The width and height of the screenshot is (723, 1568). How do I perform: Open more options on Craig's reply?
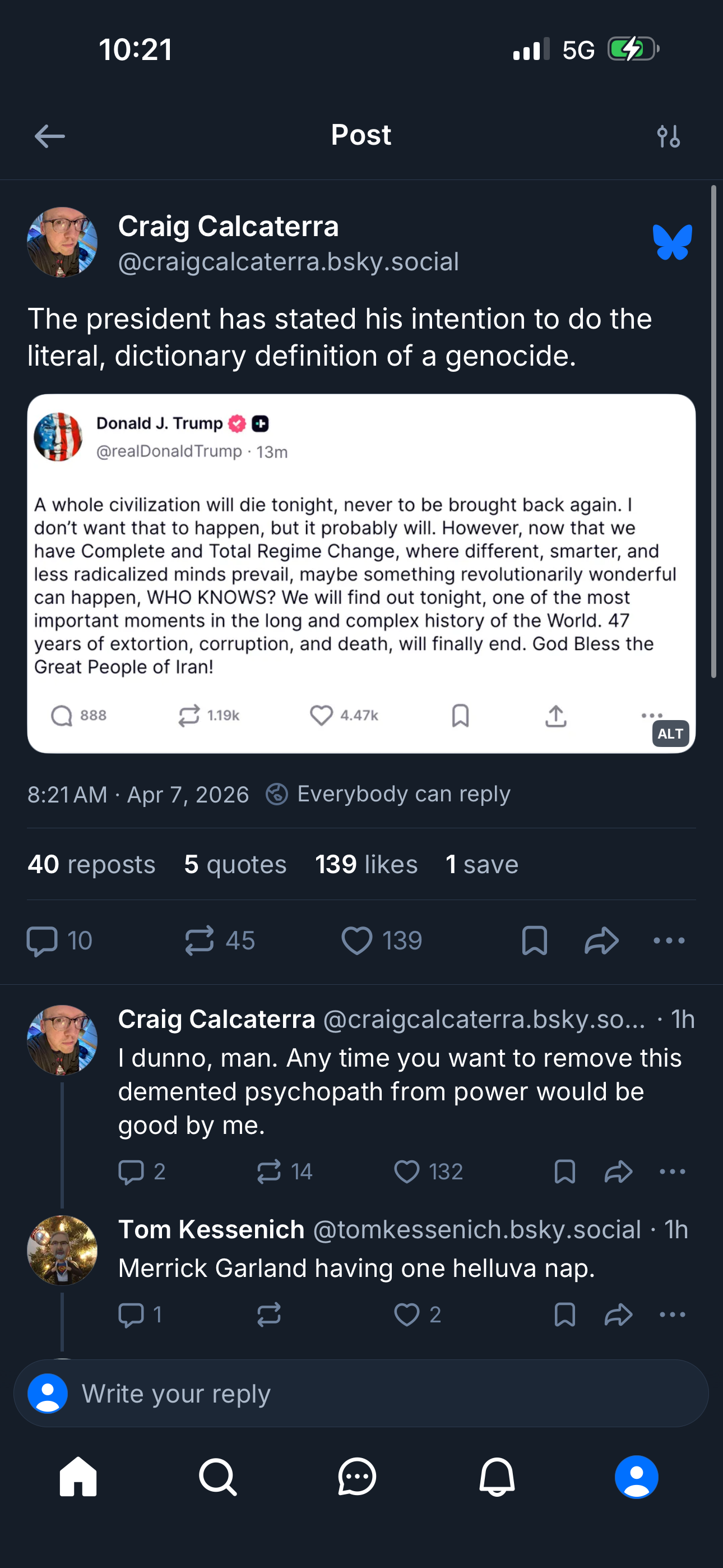[x=672, y=1172]
